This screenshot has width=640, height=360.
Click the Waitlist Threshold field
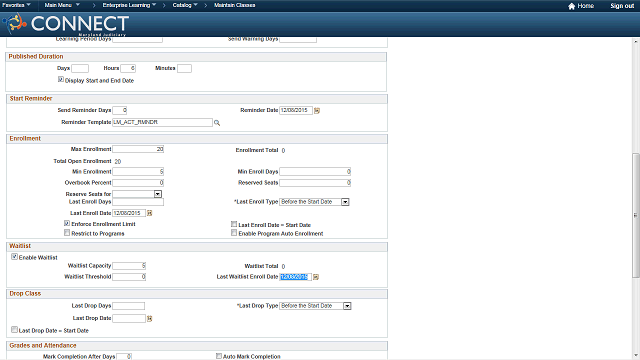(x=129, y=277)
